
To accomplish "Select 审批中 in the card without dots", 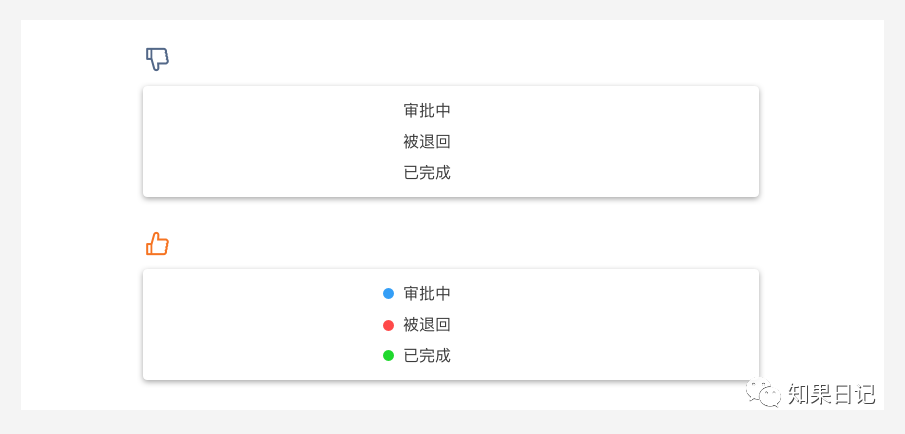I will click(x=427, y=111).
